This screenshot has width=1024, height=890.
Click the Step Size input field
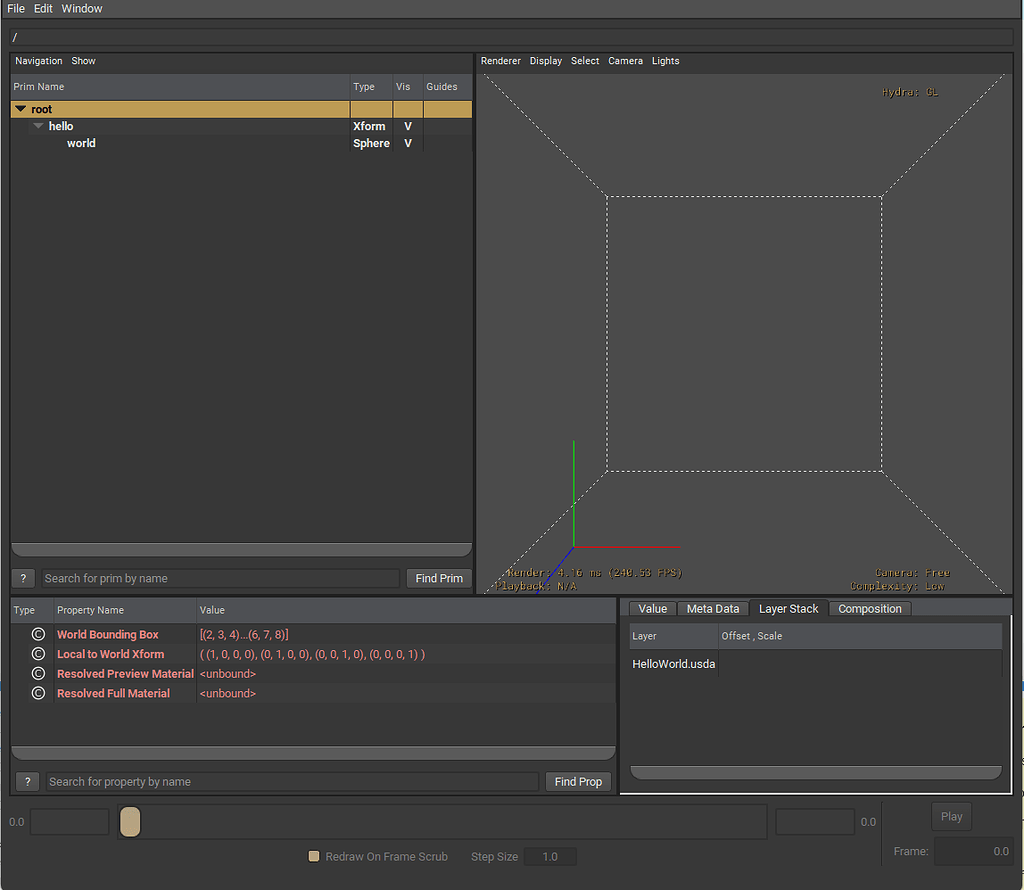pos(550,857)
